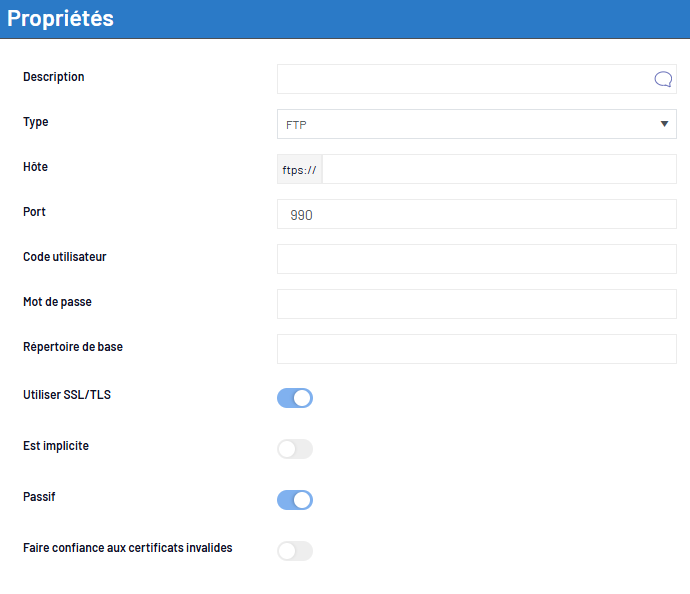Click the ftps:// prefix label
Image resolution: width=690 pixels, height=594 pixels.
point(300,169)
